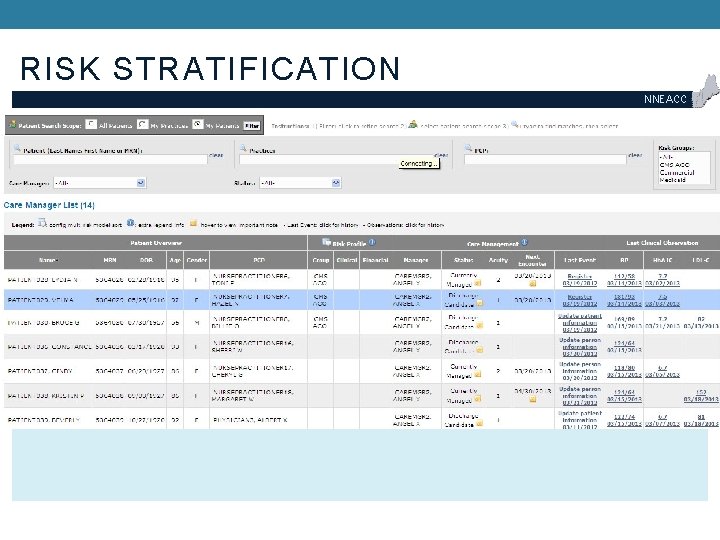Sort by the Acuity column header
720x540 pixels.
(x=498, y=260)
